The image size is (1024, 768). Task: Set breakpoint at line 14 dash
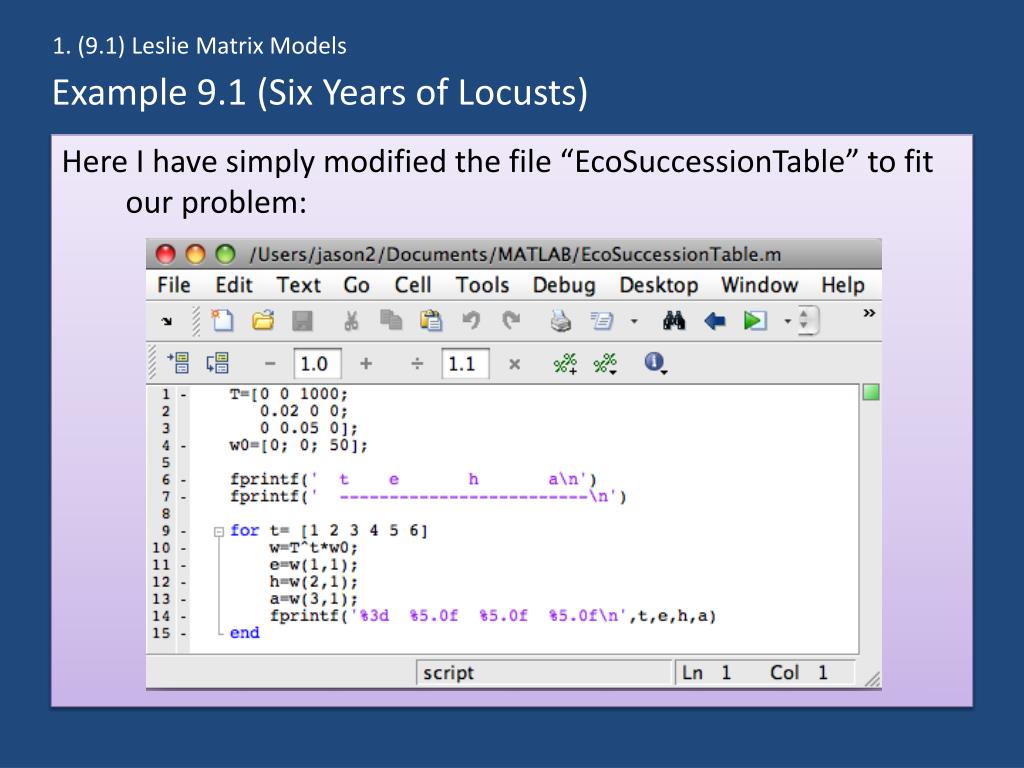pos(184,616)
